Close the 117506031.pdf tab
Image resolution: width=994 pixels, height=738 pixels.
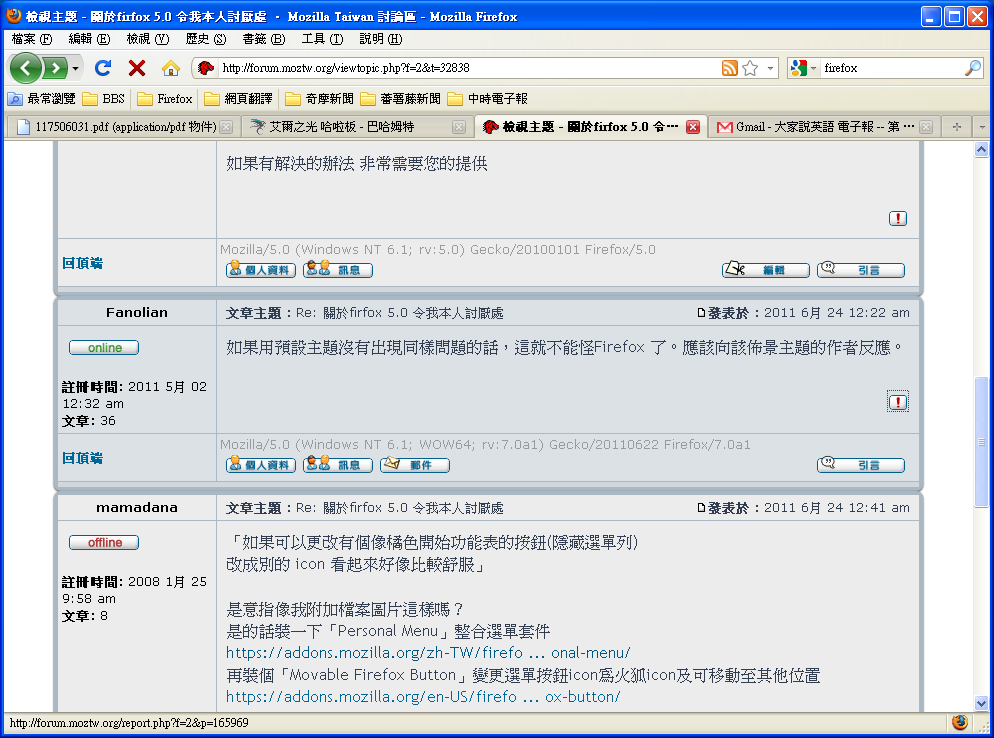pos(226,127)
